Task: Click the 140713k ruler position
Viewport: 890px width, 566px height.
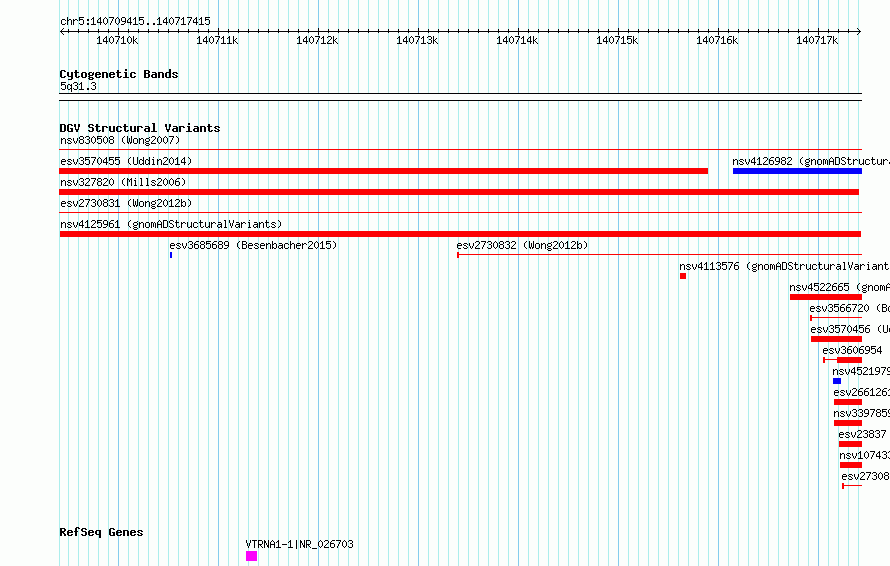Action: (x=417, y=40)
